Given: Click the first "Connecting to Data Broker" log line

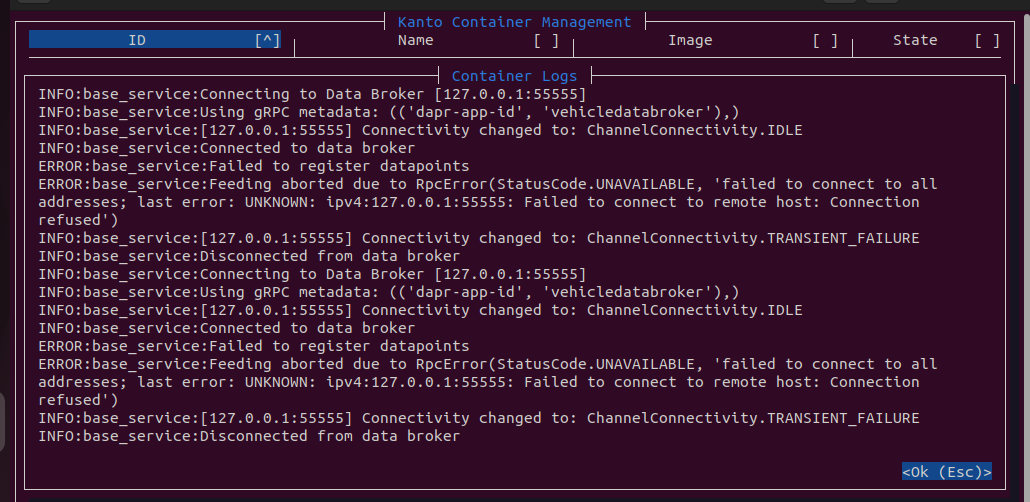Looking at the screenshot, I should [x=312, y=94].
